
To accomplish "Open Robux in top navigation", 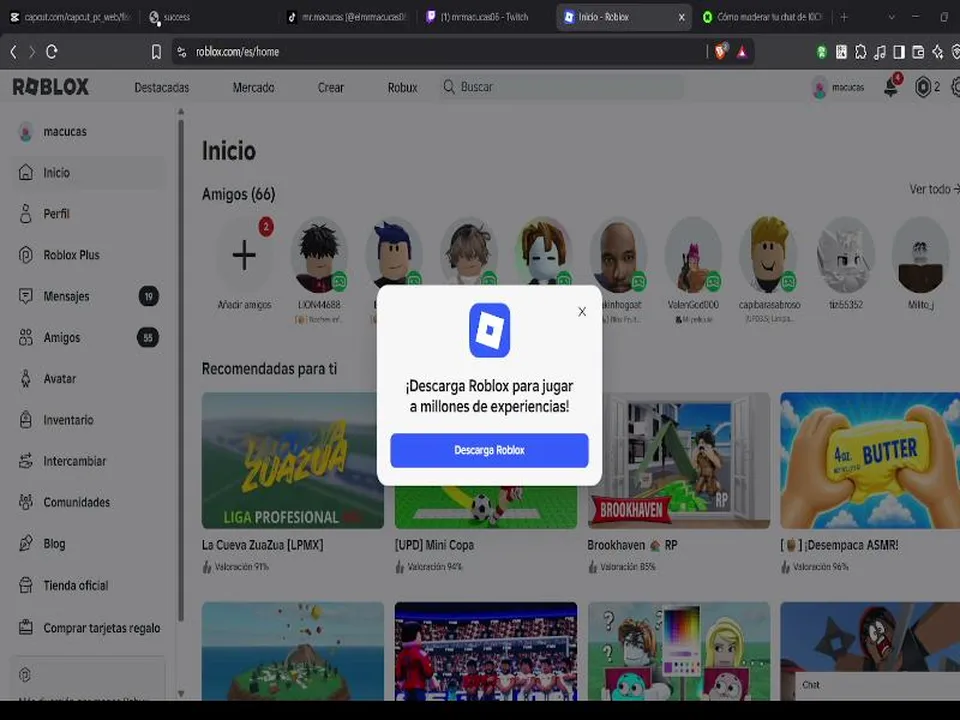I will pyautogui.click(x=402, y=88).
